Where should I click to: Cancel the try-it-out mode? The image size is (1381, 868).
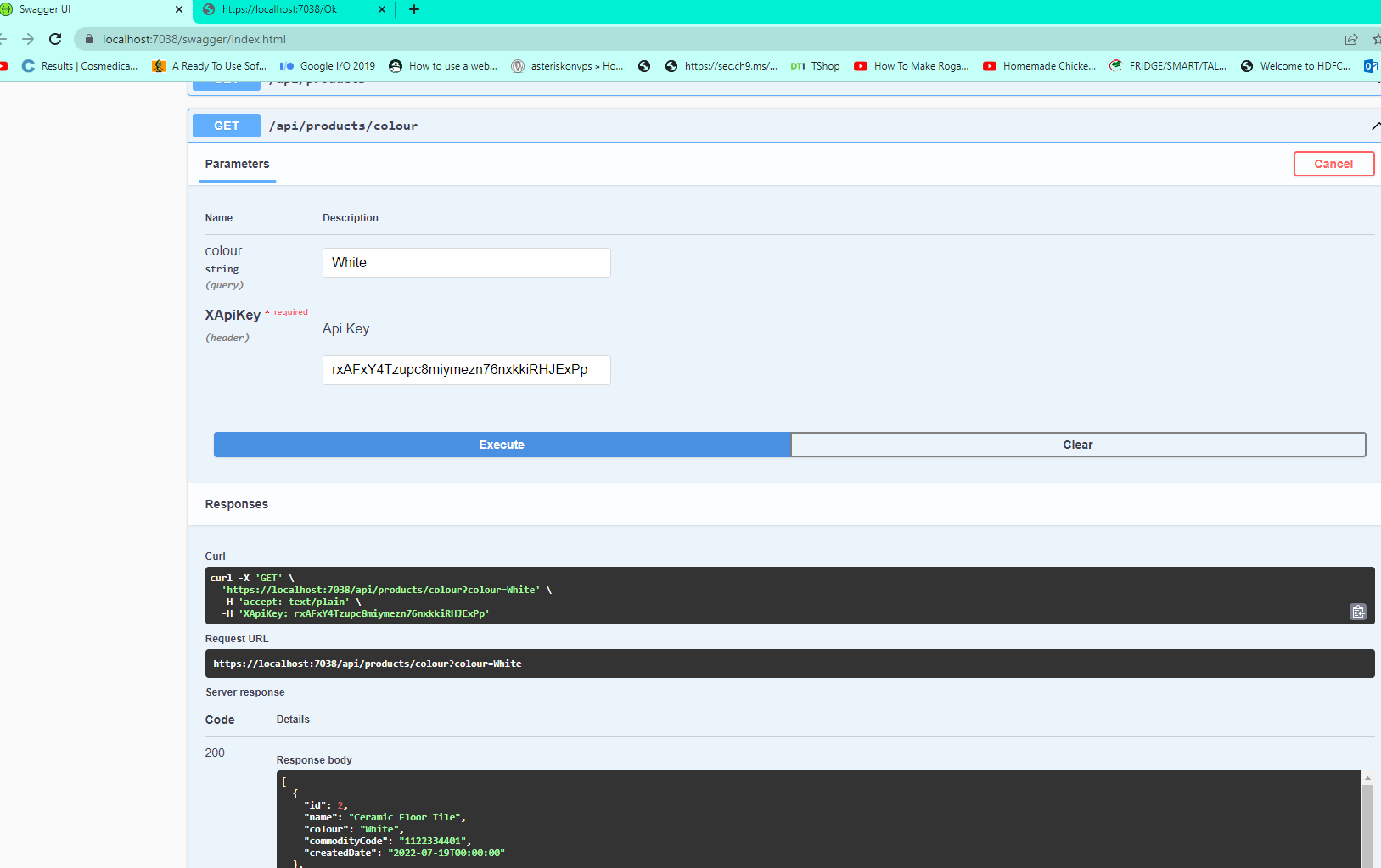(1333, 164)
